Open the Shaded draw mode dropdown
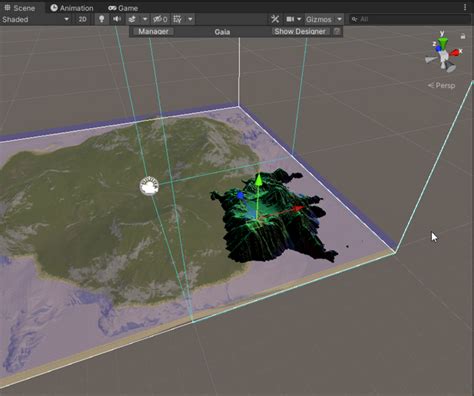Viewport: 474px width, 396px height. click(x=36, y=19)
